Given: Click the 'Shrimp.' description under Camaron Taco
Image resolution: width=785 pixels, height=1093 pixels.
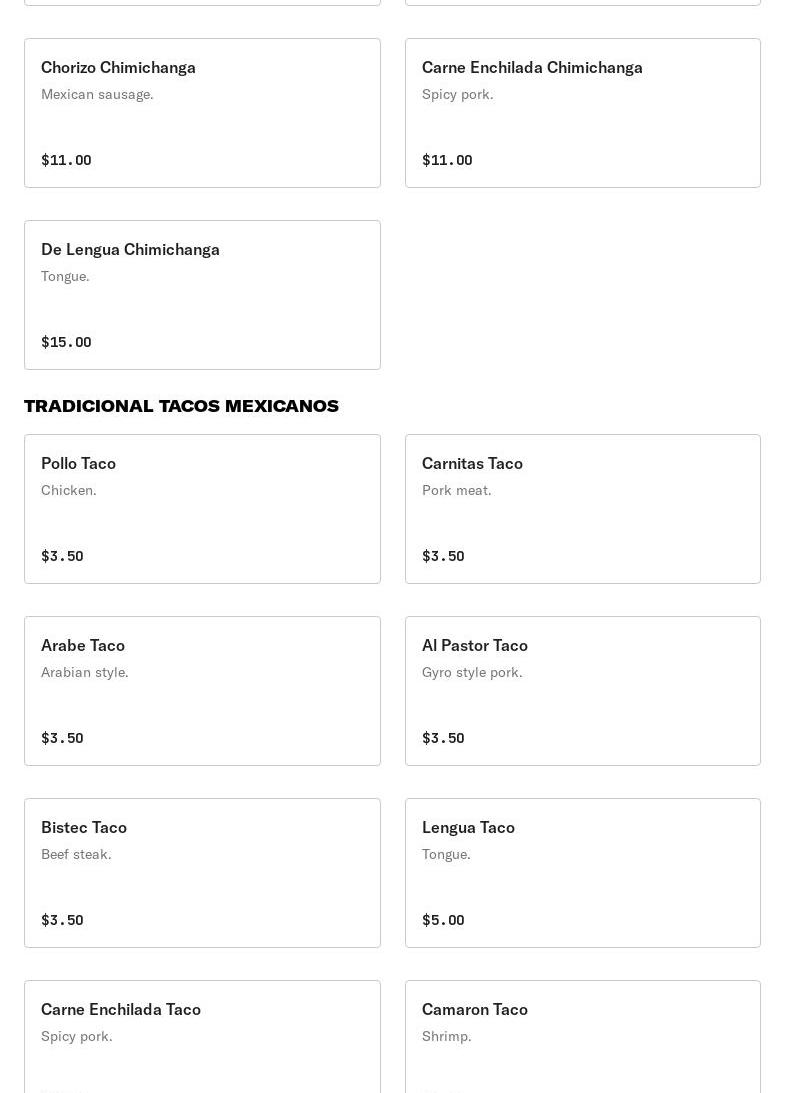Looking at the screenshot, I should pyautogui.click(x=447, y=1036).
